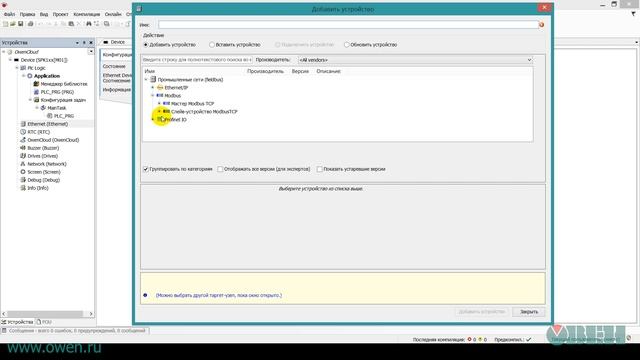This screenshot has height=360, width=640.
Task: Click the Network node icon
Action: (x=23, y=164)
